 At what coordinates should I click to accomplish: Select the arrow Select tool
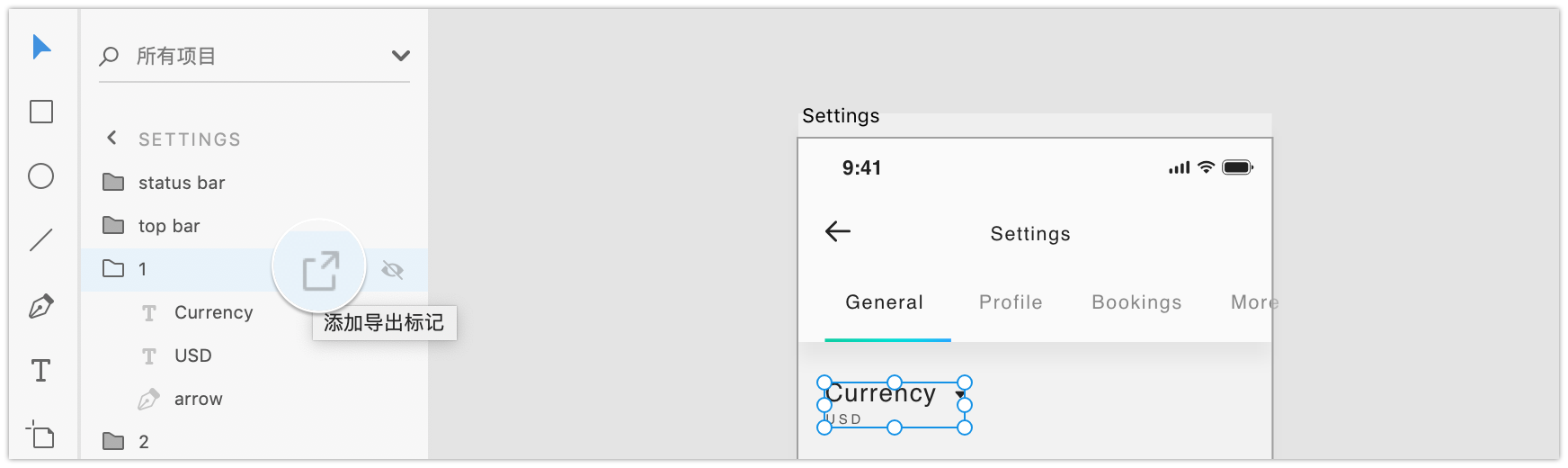(41, 47)
